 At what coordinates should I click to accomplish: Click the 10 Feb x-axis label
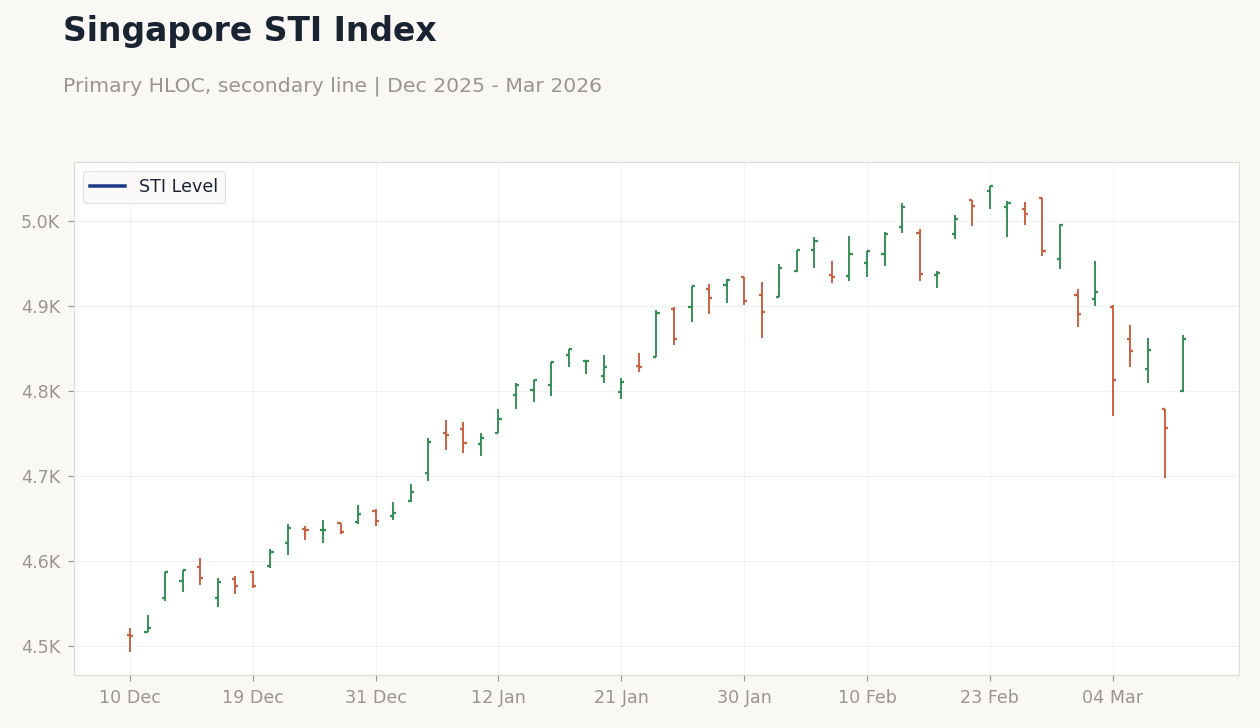point(867,698)
